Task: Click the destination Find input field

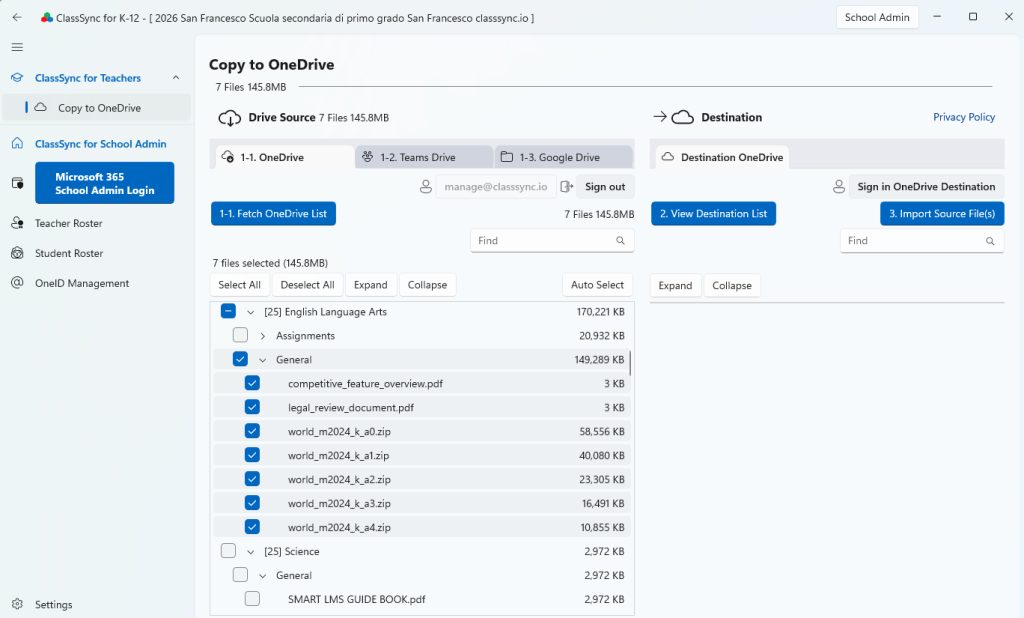Action: coord(921,241)
